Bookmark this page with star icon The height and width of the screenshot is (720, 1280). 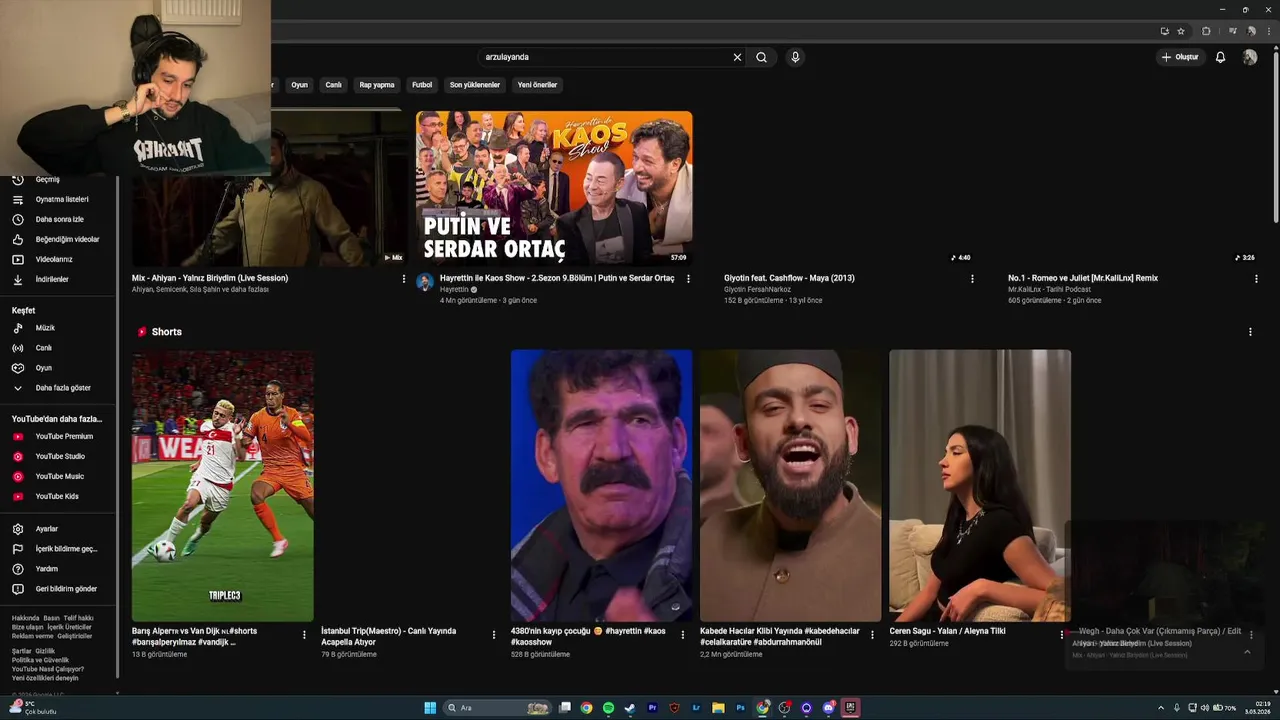(x=1181, y=31)
